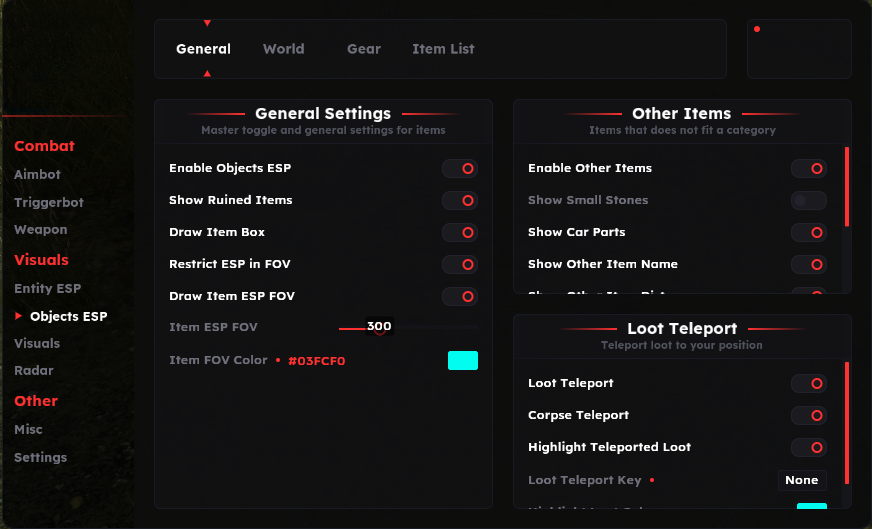The width and height of the screenshot is (872, 529).
Task: Click the Other Items panel scrollbar
Action: click(846, 187)
